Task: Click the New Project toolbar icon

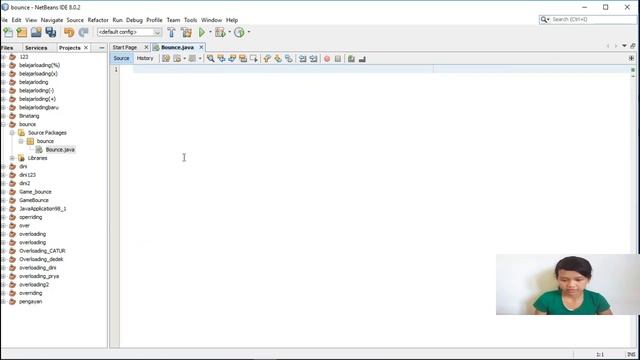Action: point(22,32)
